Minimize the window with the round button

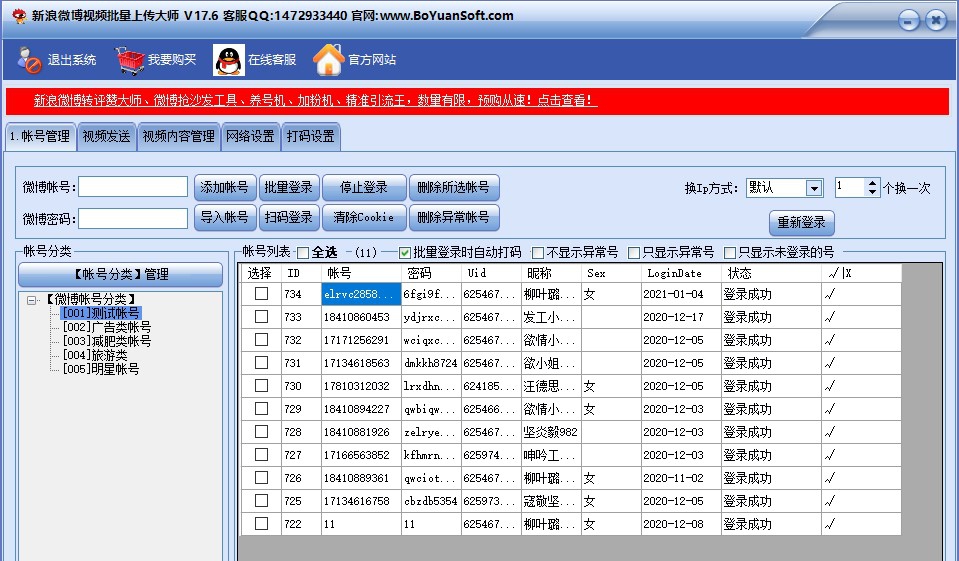coord(909,21)
